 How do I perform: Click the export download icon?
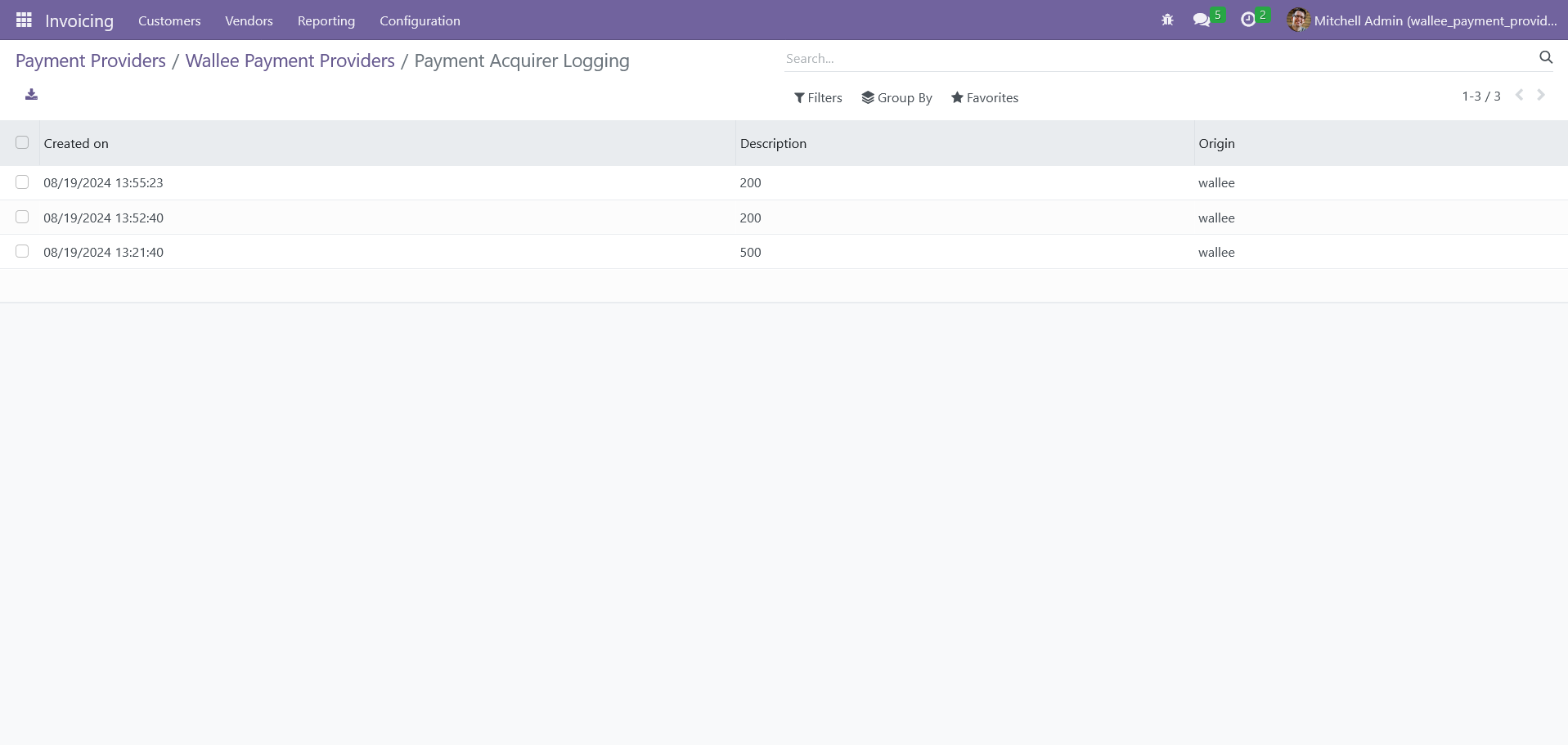(x=31, y=95)
